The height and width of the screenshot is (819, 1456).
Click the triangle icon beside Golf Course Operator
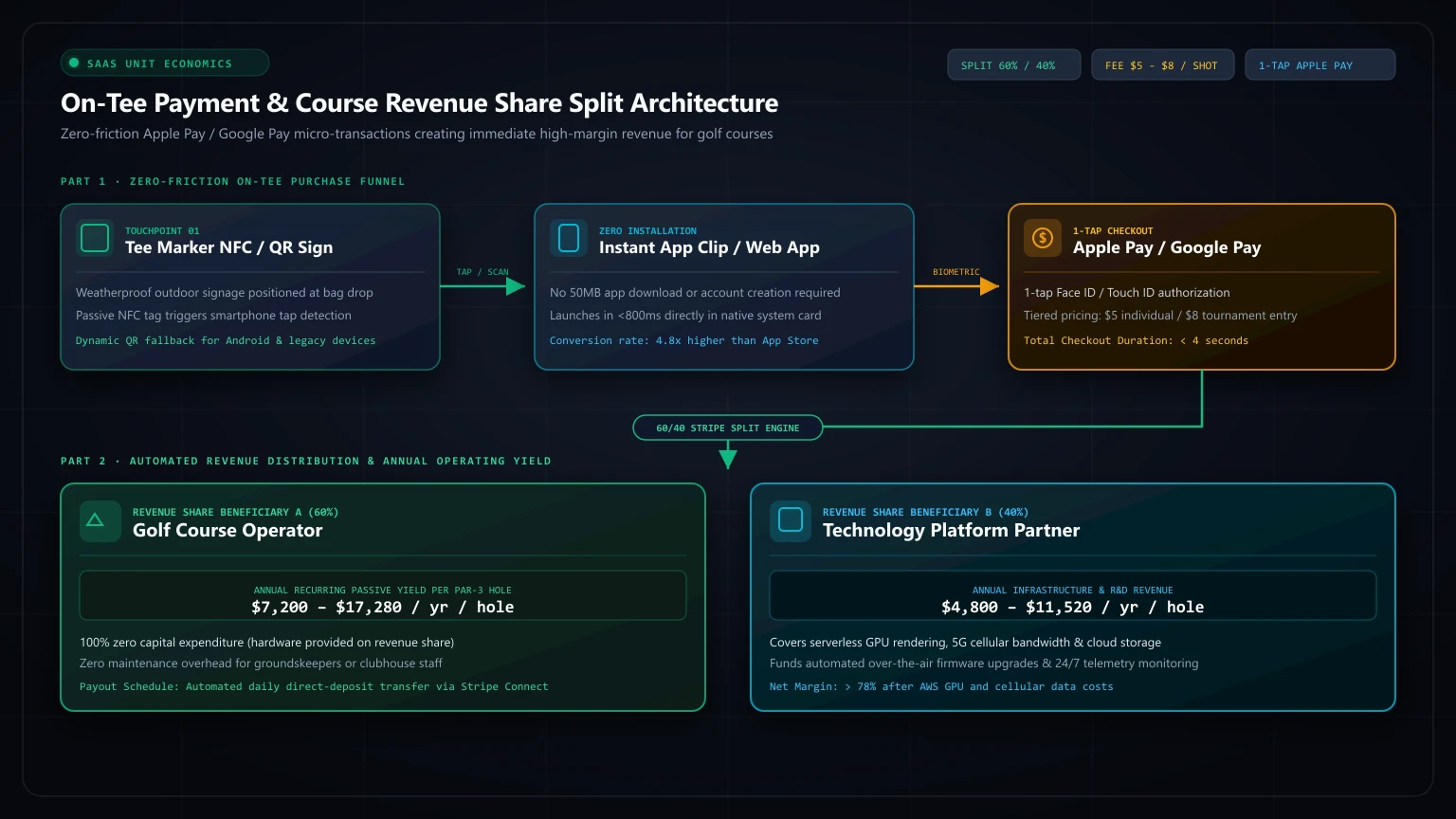pos(100,520)
